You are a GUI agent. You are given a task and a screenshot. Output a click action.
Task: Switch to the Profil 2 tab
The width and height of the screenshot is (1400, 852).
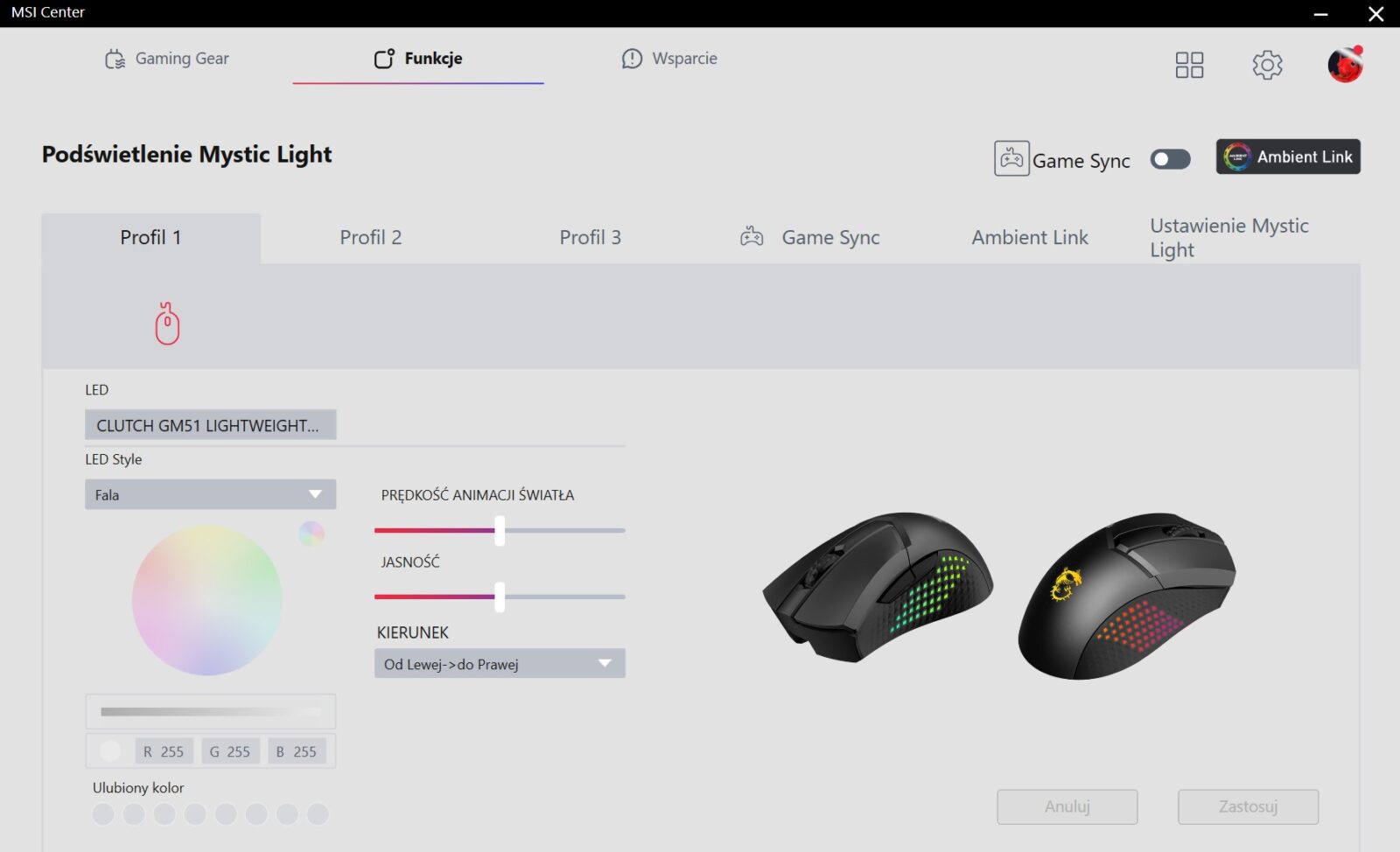[371, 237]
